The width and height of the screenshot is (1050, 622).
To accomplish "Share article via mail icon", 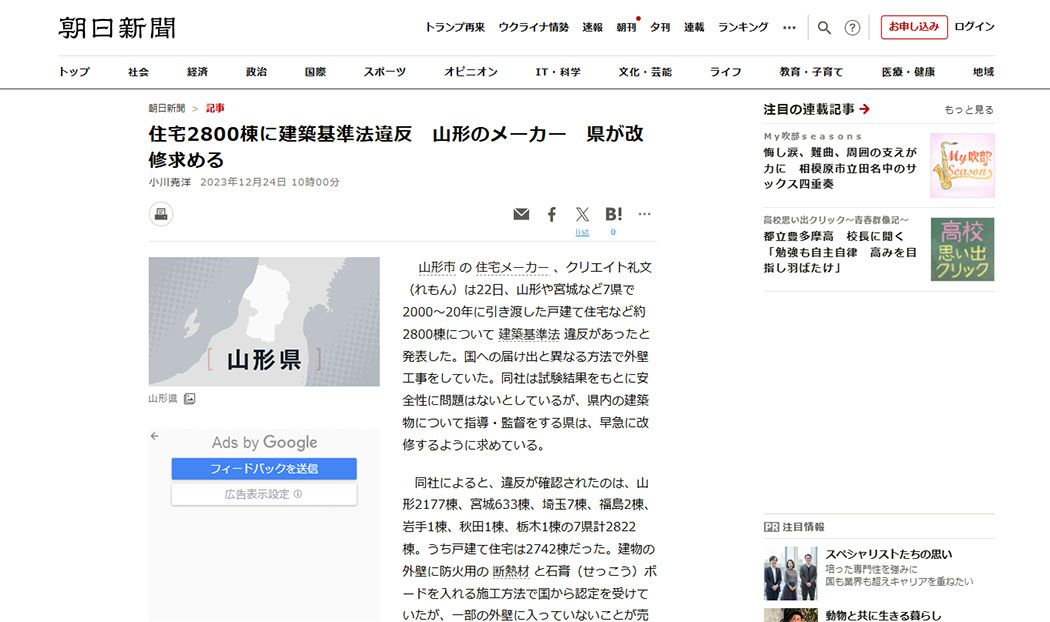I will pyautogui.click(x=521, y=214).
